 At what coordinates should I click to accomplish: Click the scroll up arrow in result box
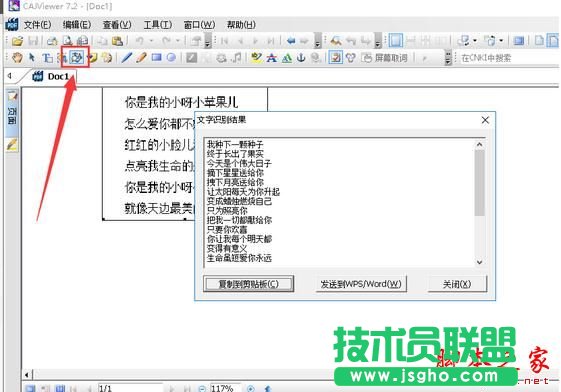click(479, 144)
